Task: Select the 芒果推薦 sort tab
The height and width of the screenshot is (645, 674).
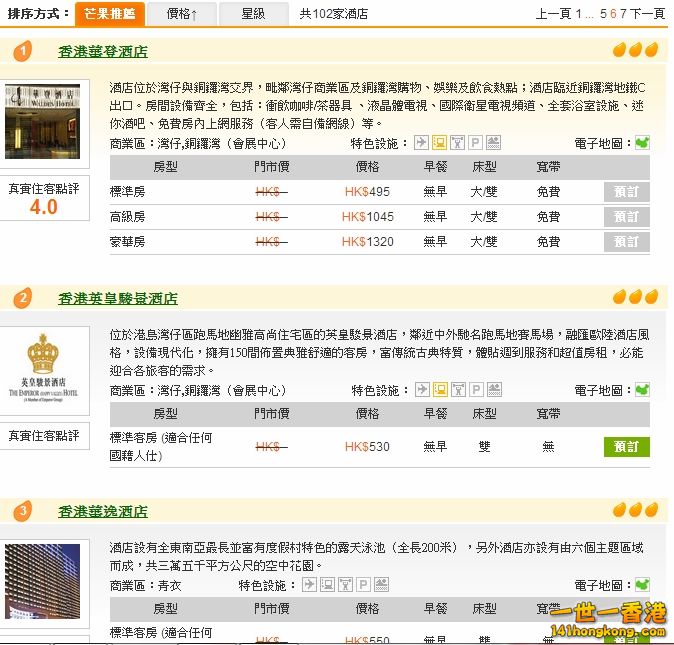Action: point(110,14)
